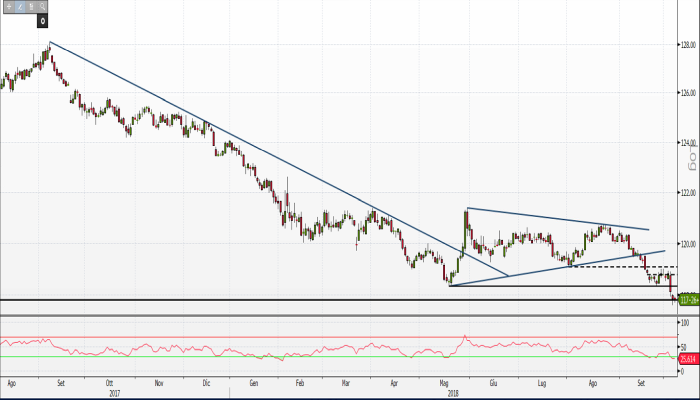The height and width of the screenshot is (400, 700).
Task: Select the line drawing tool icon
Action: (x=19, y=7)
